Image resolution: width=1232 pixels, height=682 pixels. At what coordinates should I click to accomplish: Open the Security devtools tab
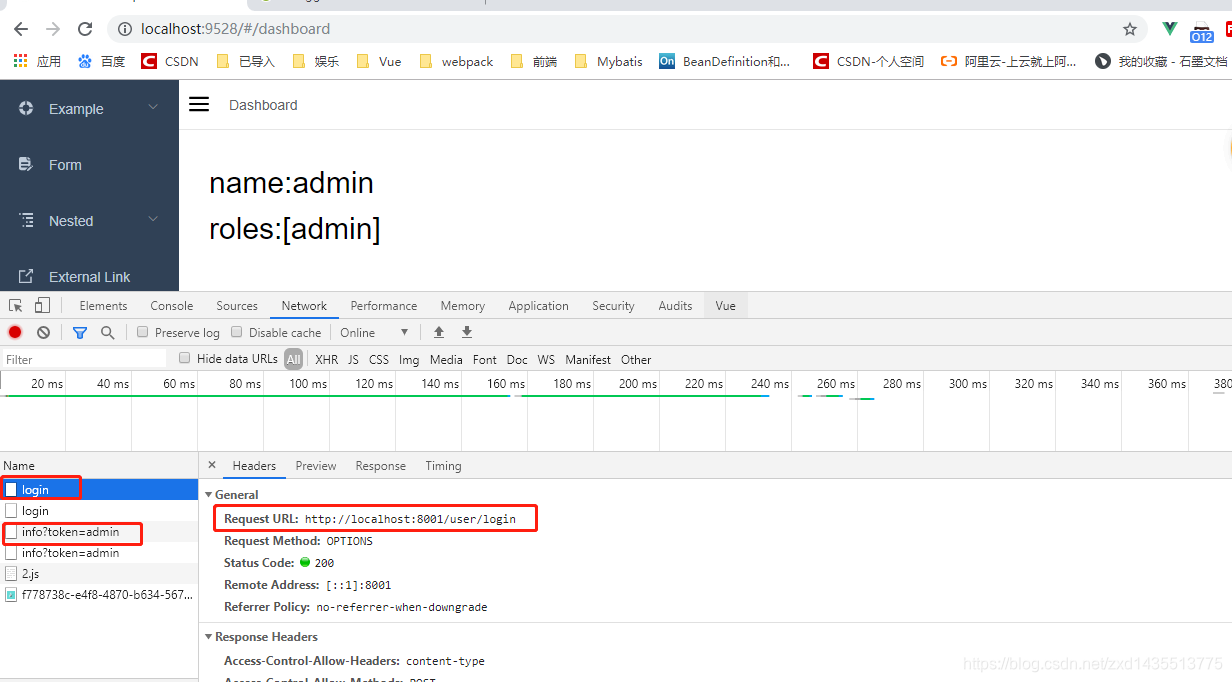(613, 305)
